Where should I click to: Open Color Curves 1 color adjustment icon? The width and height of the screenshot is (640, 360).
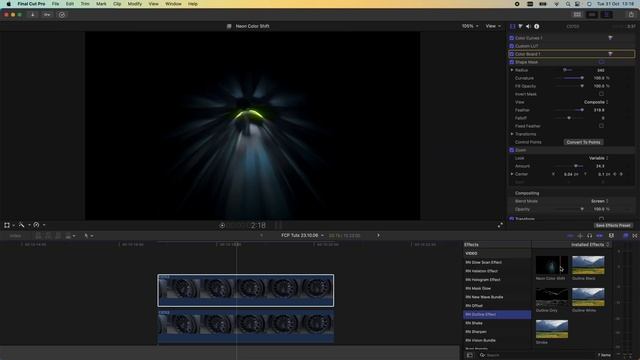click(x=610, y=38)
